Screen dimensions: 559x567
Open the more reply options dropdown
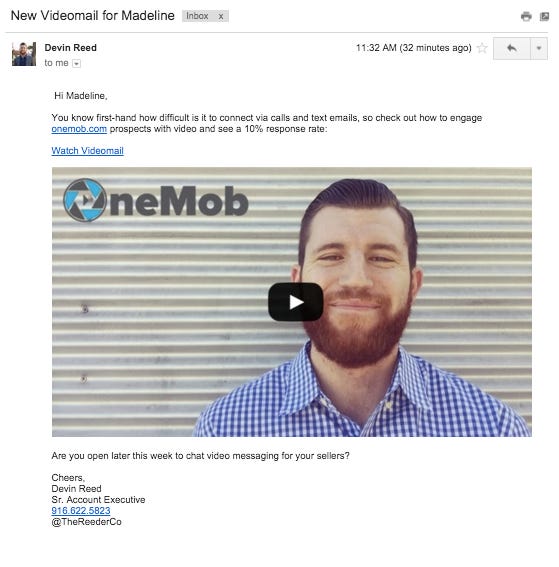[539, 48]
